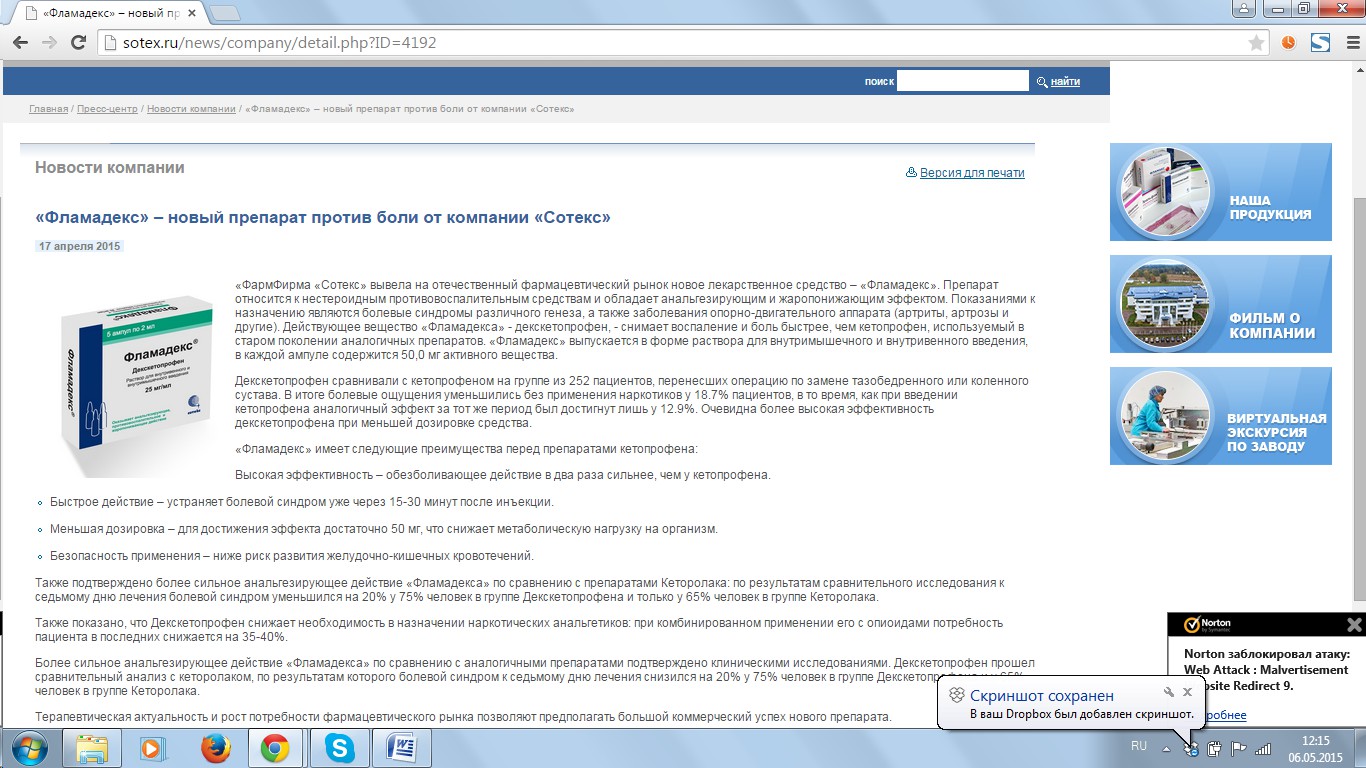Open Action Center flag icon
The image size is (1366, 768).
1238,748
